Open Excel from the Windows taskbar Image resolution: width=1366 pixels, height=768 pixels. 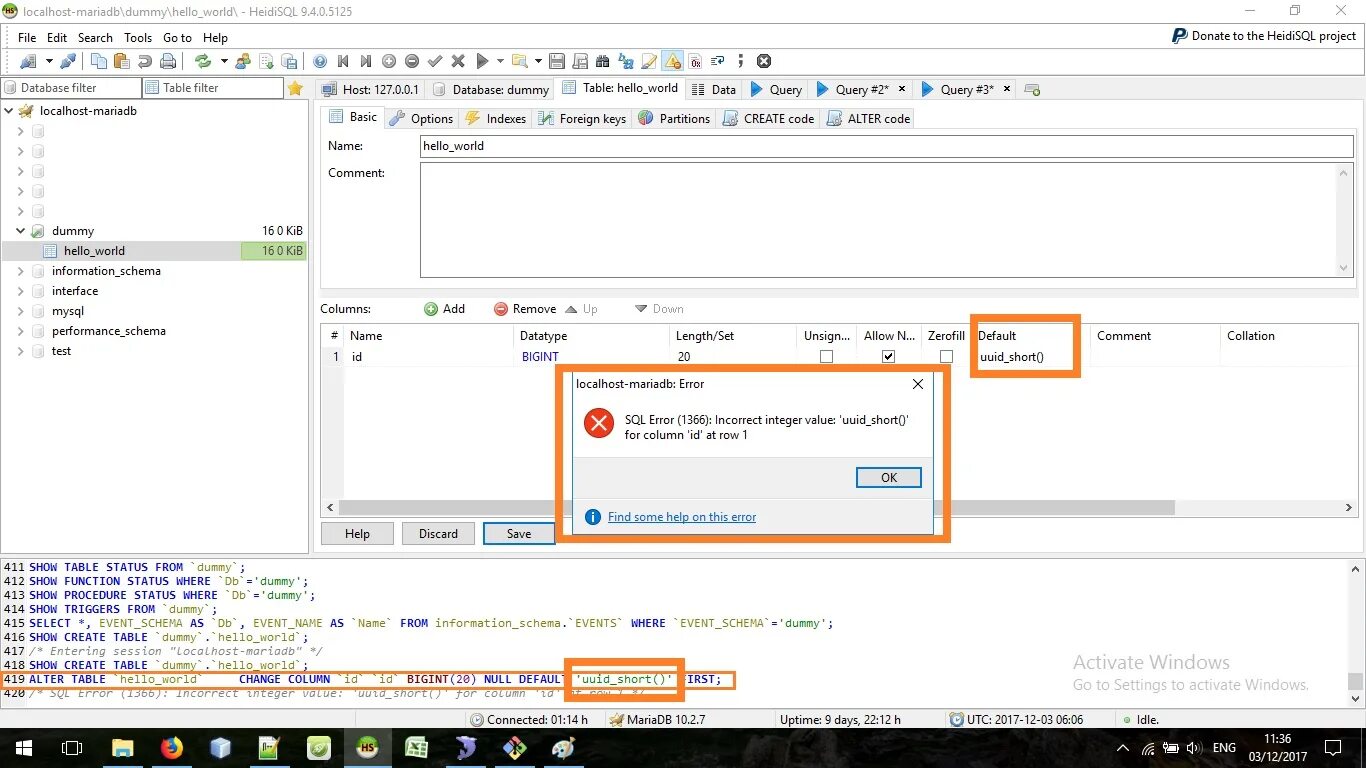(417, 748)
